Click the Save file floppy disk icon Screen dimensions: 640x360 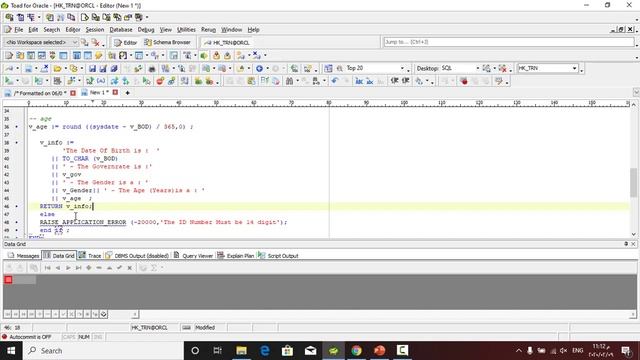click(92, 69)
